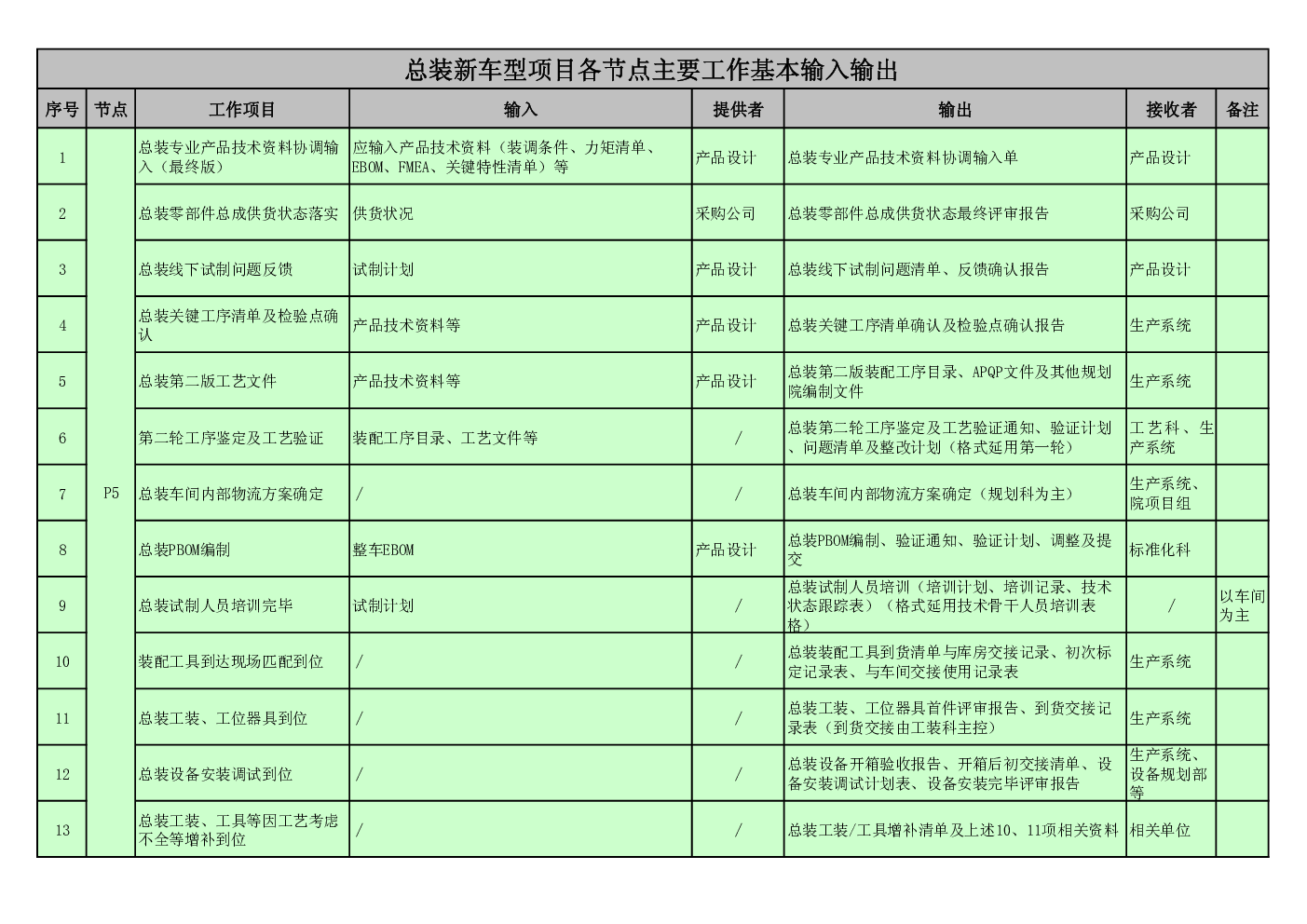1307x924 pixels.
Task: Click the 装配工序目录、工艺文件等 input cell
Action: pos(520,438)
